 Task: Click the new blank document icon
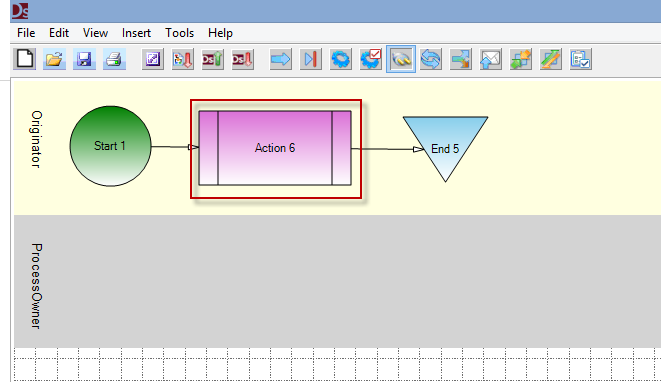click(x=25, y=59)
